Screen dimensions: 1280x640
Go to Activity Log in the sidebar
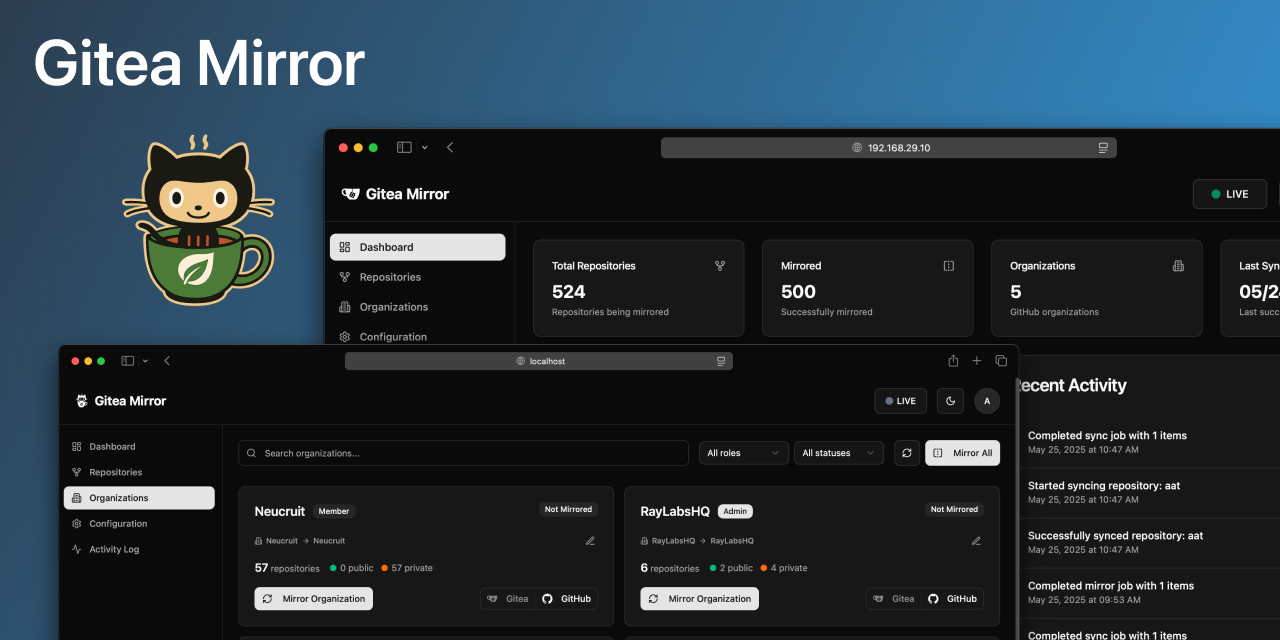pyautogui.click(x=113, y=549)
